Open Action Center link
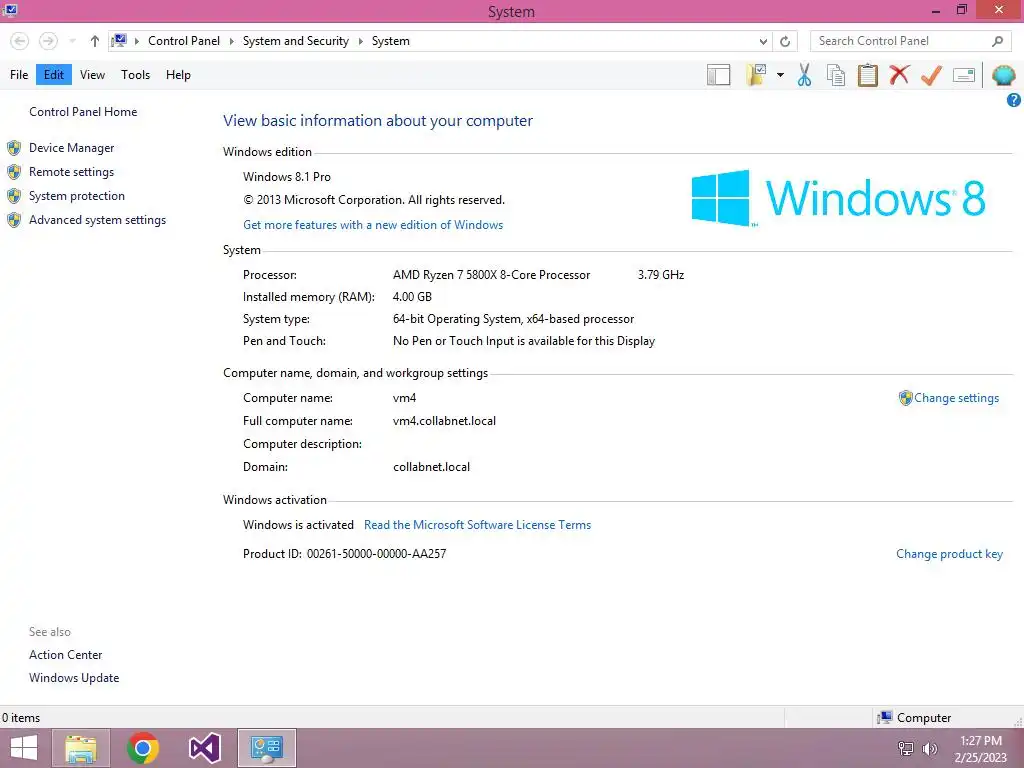Screen dimensions: 1024x768 (x=65, y=655)
